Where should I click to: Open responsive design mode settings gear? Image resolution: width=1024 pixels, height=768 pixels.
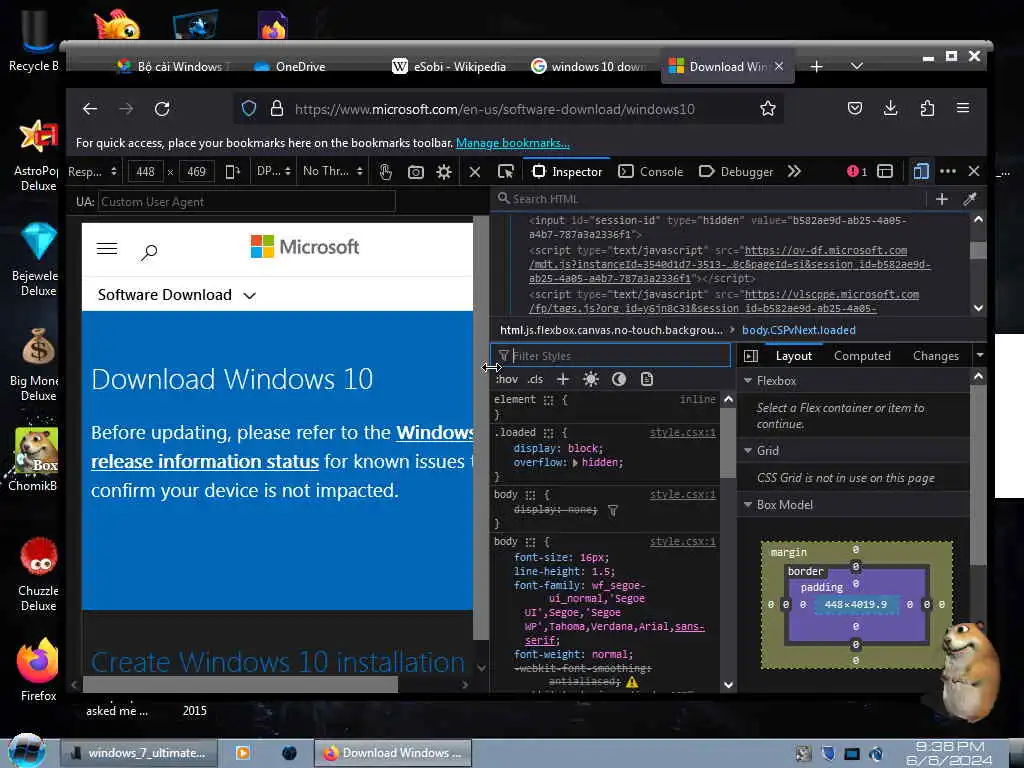click(444, 172)
